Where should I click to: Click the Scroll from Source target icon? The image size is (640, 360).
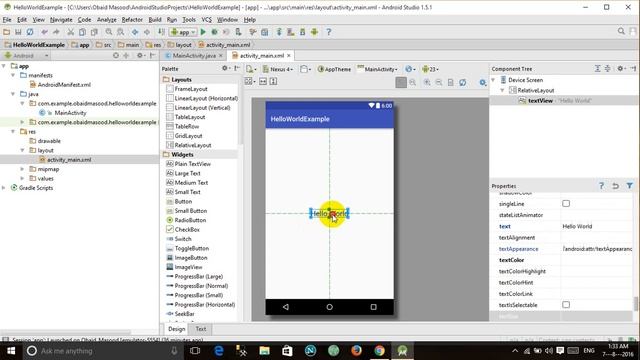[x=116, y=56]
